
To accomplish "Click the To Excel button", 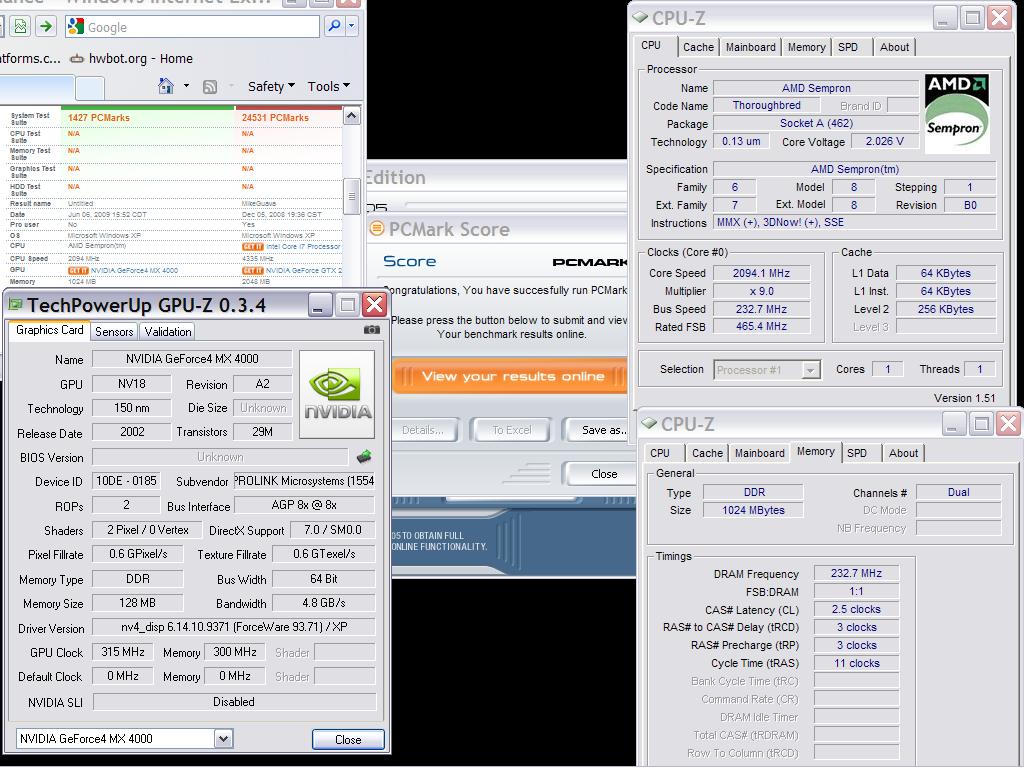I will pyautogui.click(x=511, y=430).
